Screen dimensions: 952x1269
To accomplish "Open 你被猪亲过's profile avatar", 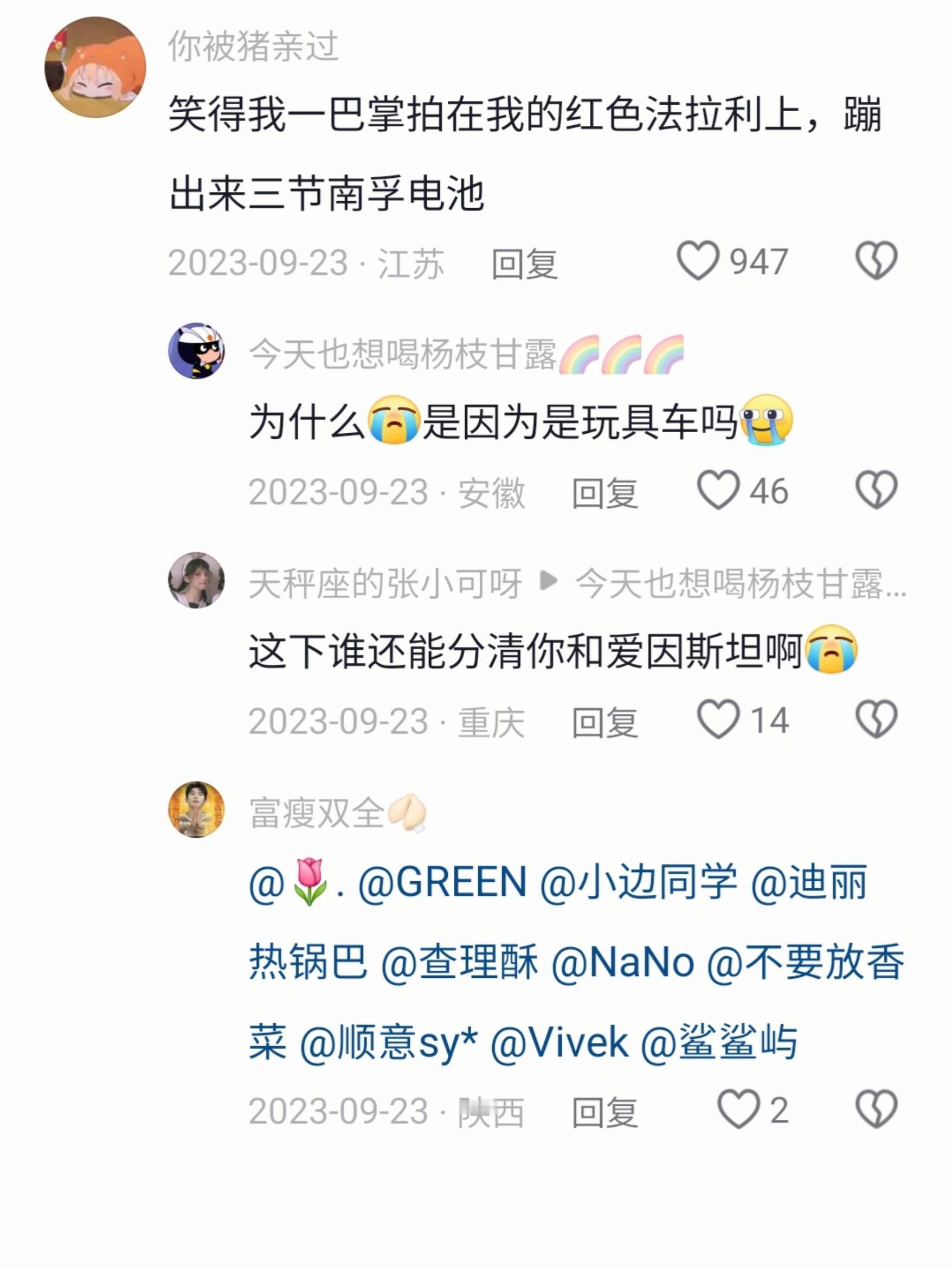I will point(95,67).
